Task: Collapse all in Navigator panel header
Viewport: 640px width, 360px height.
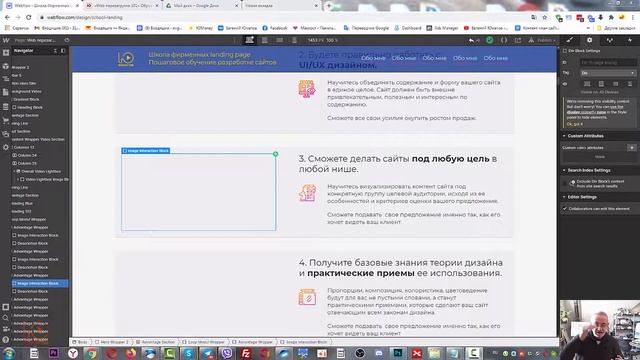Action: [55, 51]
